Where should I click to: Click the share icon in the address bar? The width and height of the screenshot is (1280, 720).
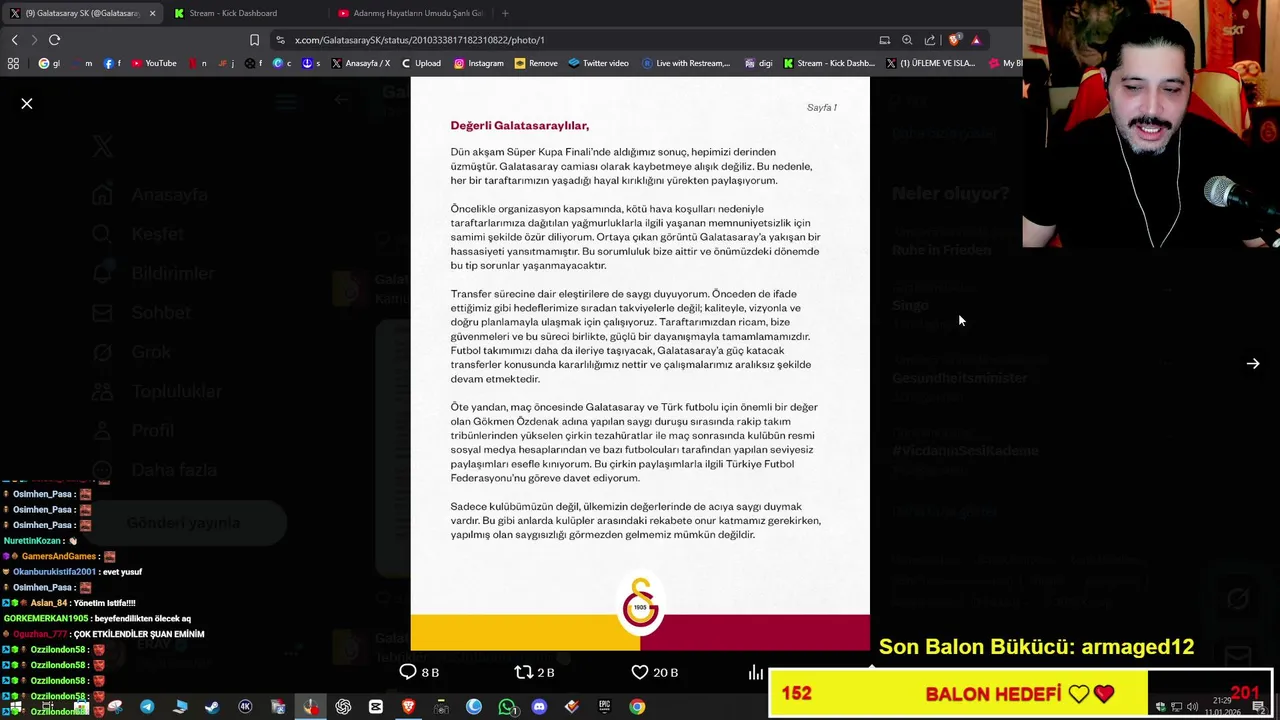pos(930,40)
